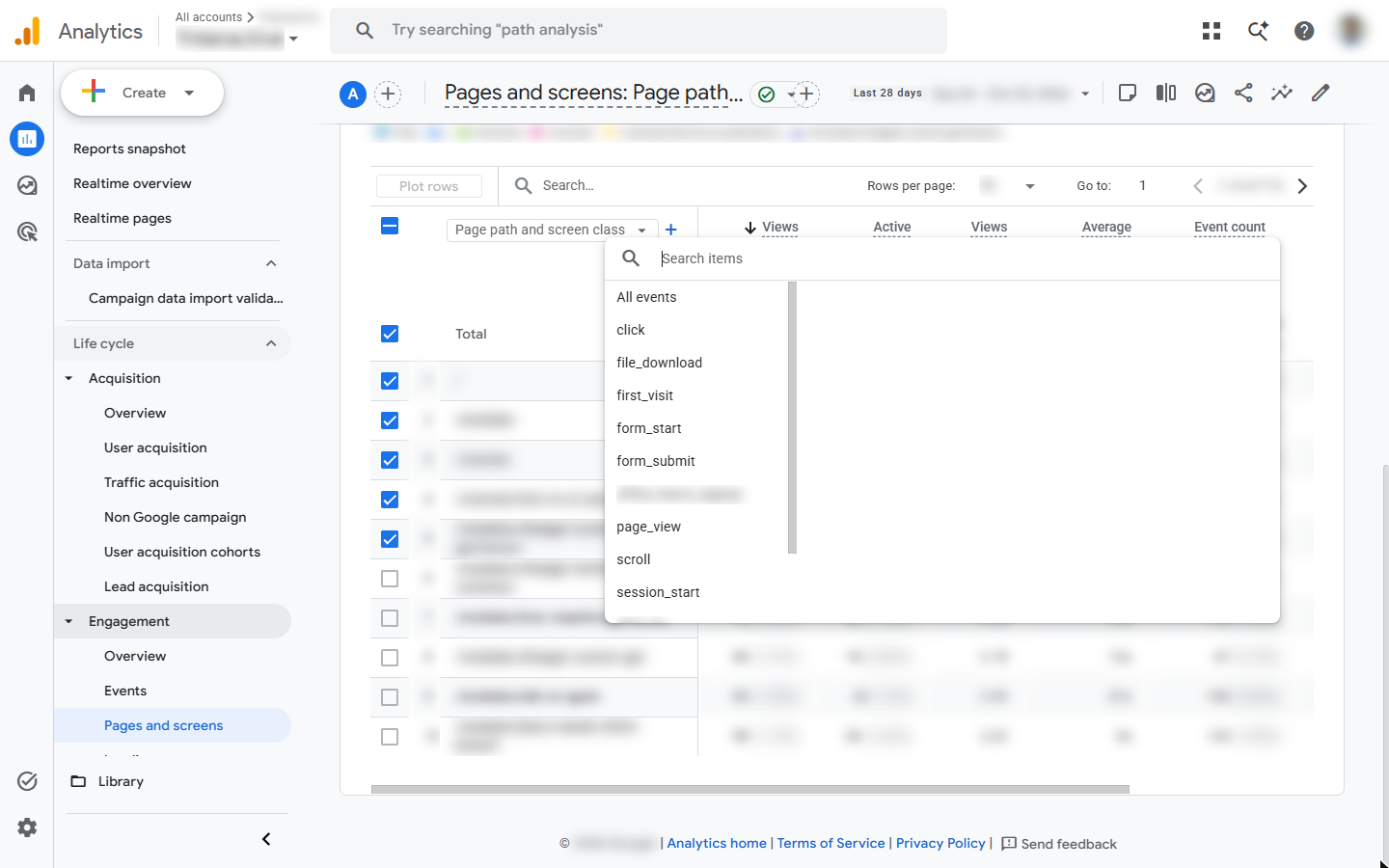
Task: Click the top Analytics search bar
Action: pos(638,31)
